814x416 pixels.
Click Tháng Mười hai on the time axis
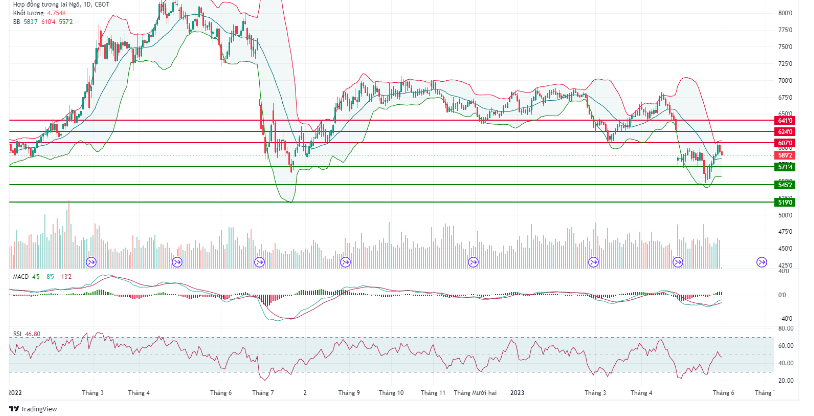tap(477, 393)
